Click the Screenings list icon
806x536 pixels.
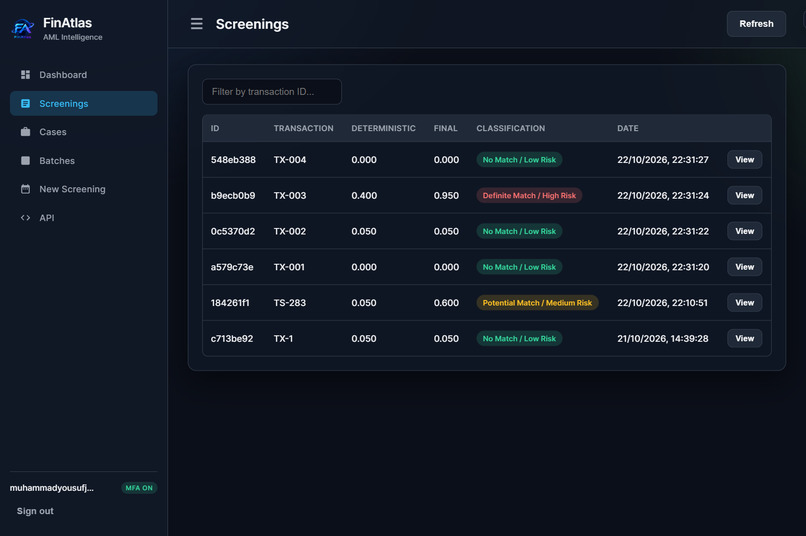(25, 103)
